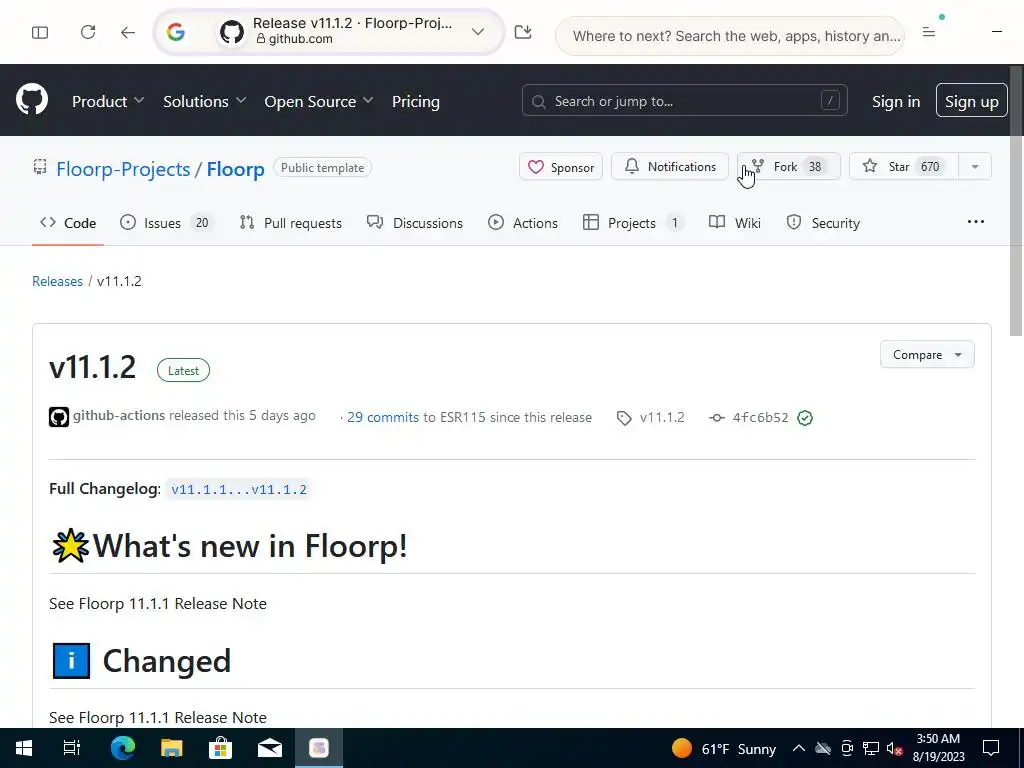This screenshot has height=768, width=1024.
Task: Open the github-actions author link
Action: (x=119, y=415)
